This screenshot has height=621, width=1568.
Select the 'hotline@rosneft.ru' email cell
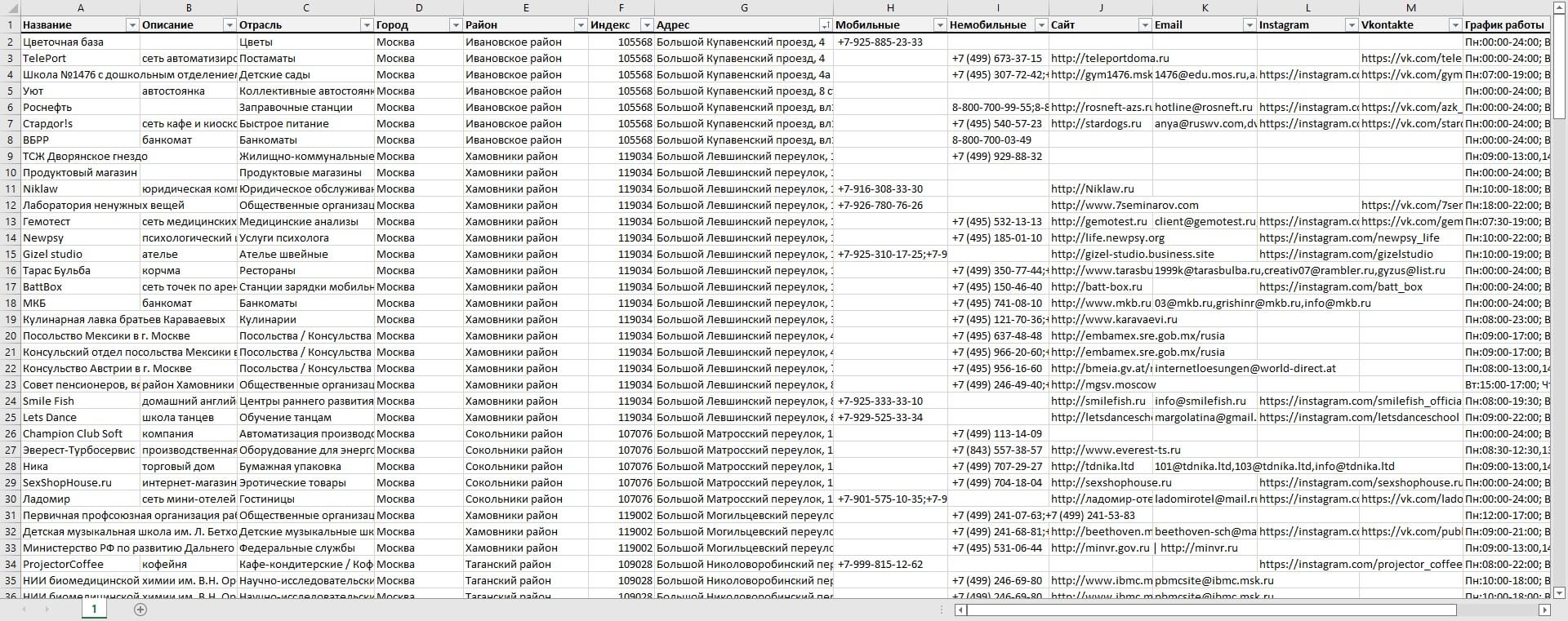coord(1205,107)
